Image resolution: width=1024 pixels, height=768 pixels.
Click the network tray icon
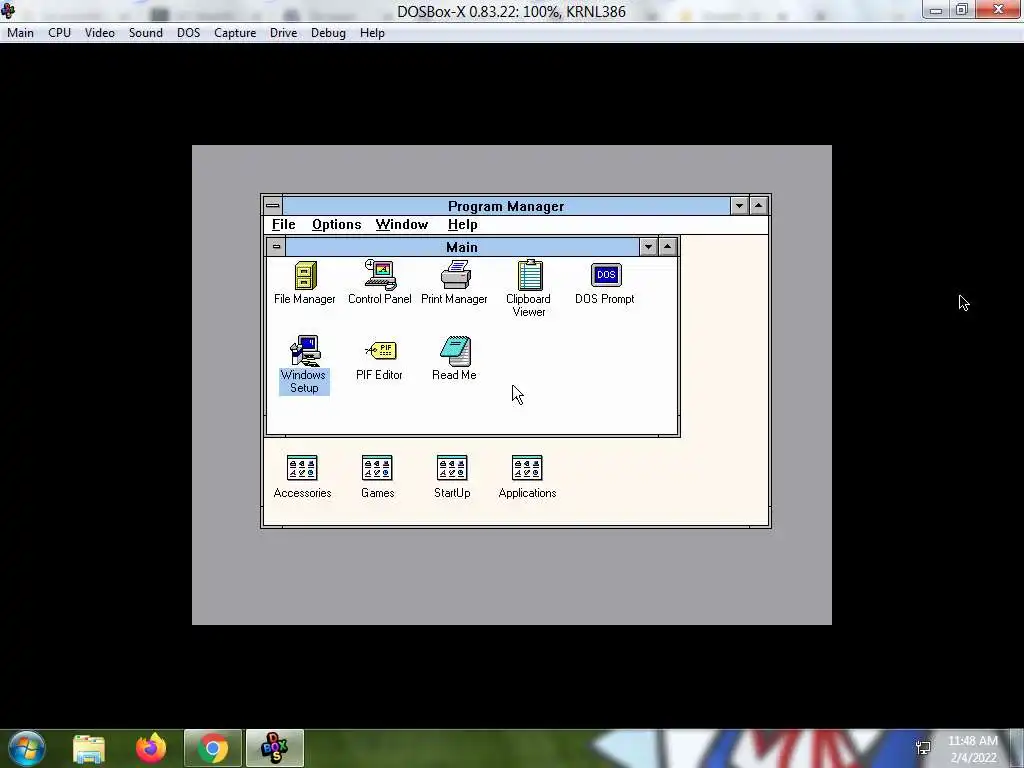point(923,748)
